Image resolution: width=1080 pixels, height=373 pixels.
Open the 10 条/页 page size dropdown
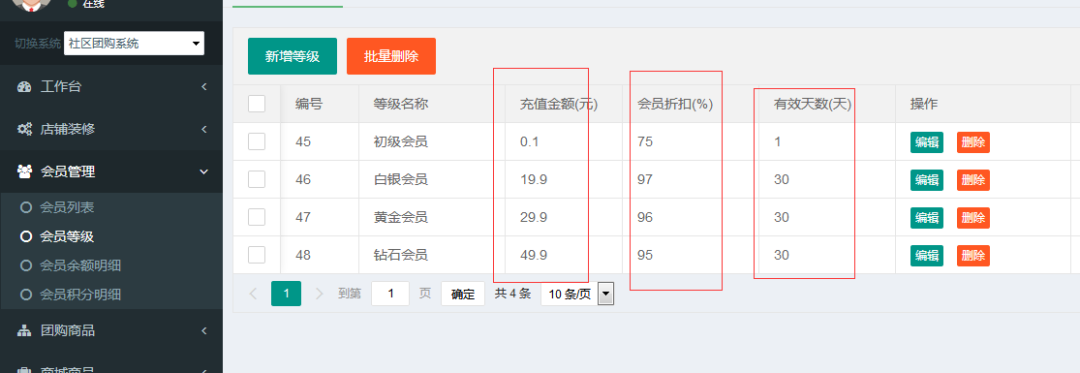[x=577, y=295]
